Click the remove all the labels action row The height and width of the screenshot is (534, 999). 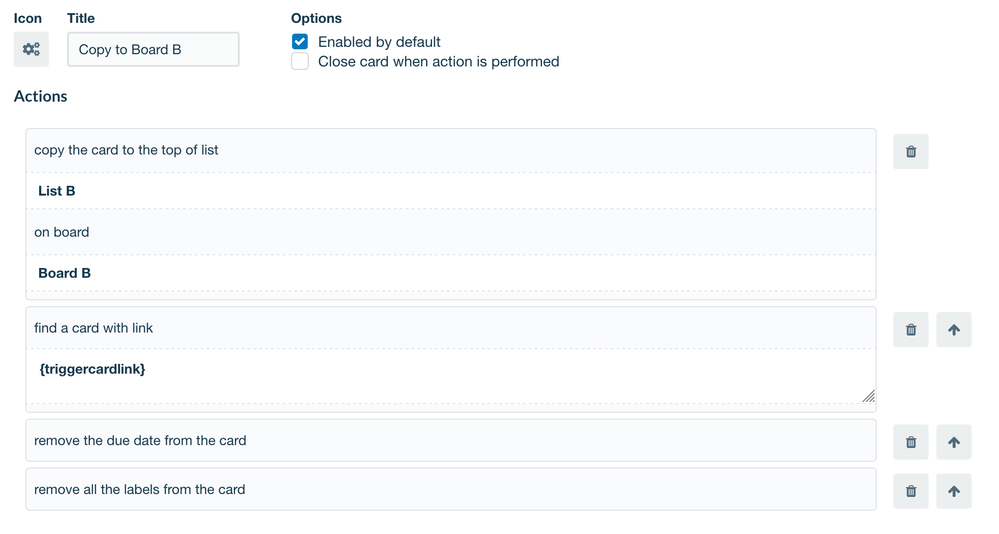tap(450, 489)
